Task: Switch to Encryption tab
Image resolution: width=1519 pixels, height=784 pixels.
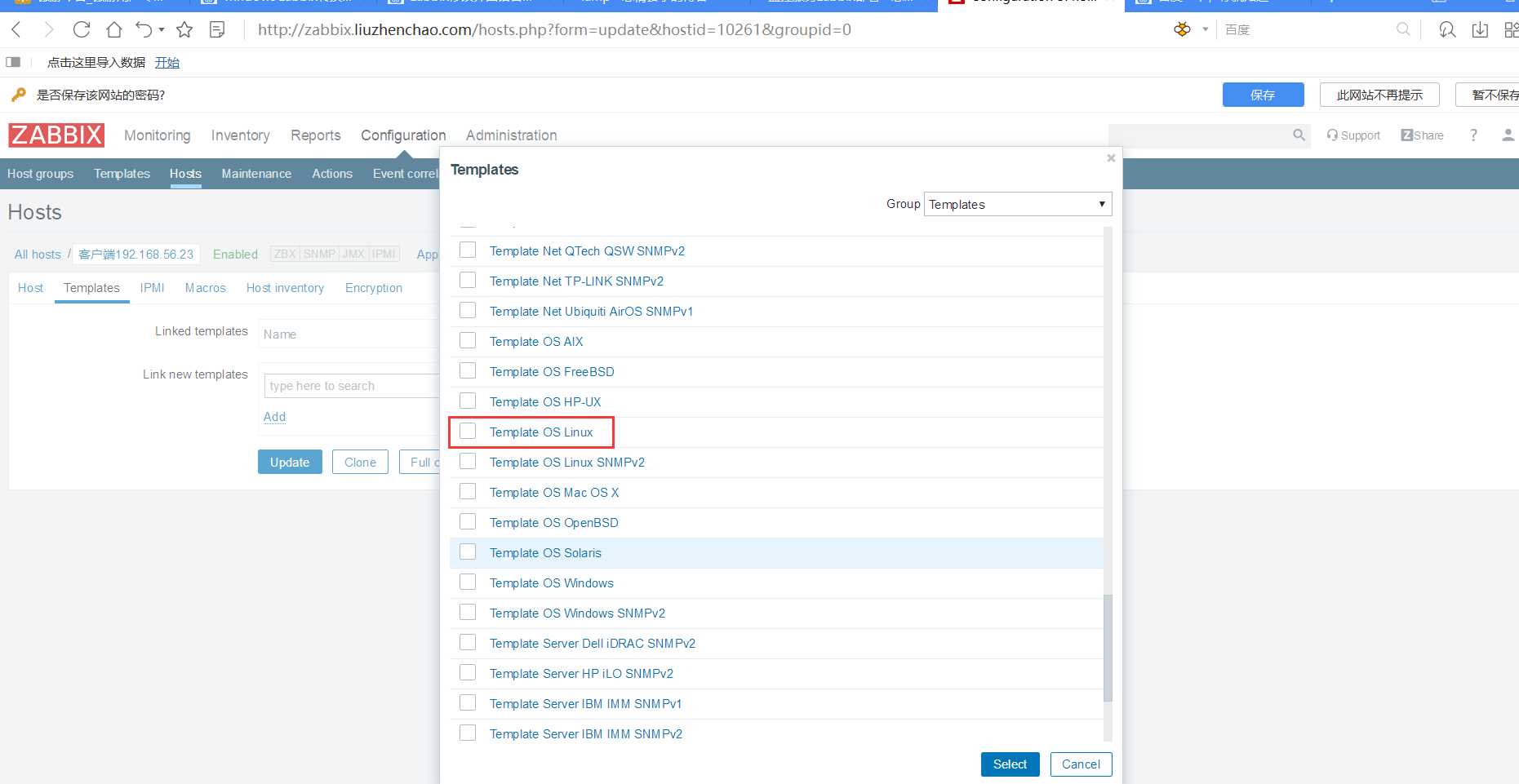Action: [x=374, y=288]
